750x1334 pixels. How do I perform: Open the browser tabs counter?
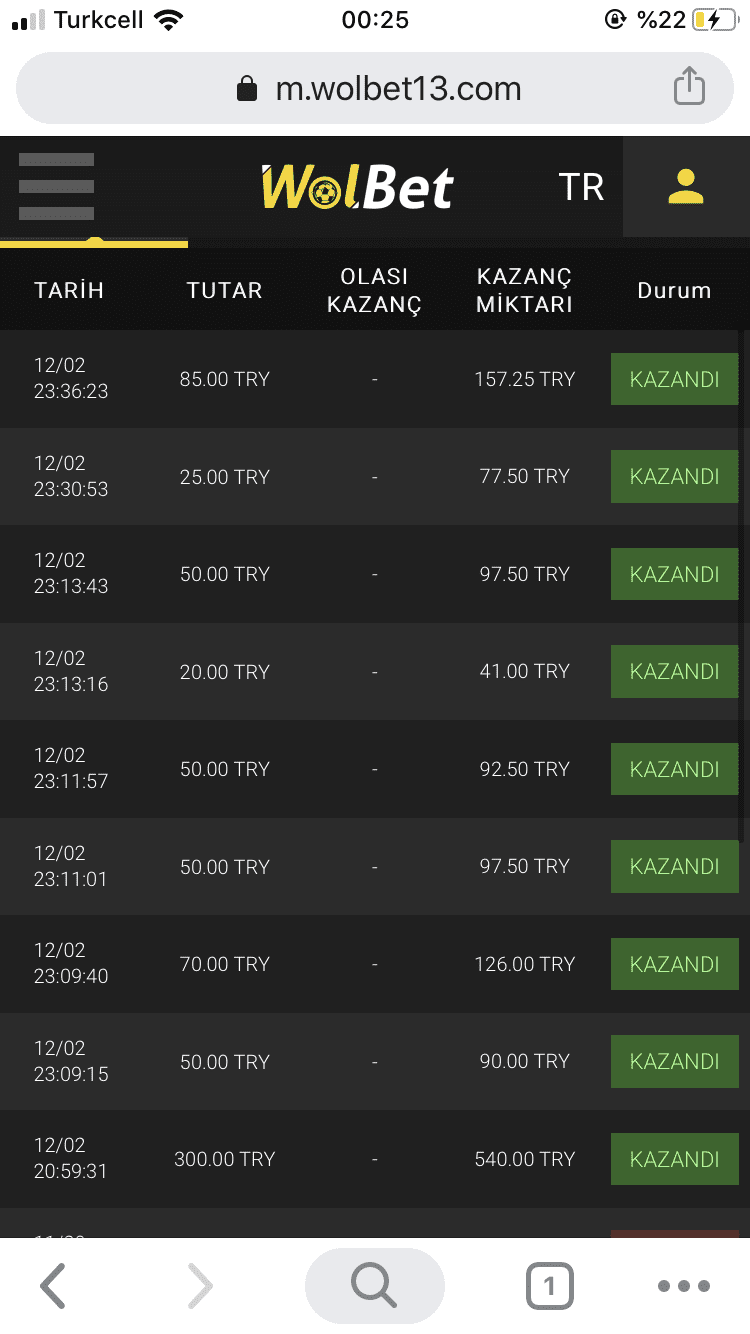tap(549, 1286)
